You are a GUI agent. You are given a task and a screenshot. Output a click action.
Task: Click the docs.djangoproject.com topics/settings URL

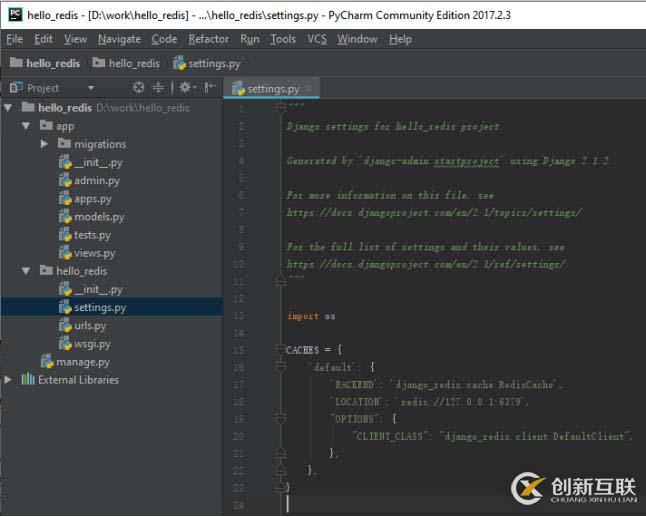tap(434, 213)
